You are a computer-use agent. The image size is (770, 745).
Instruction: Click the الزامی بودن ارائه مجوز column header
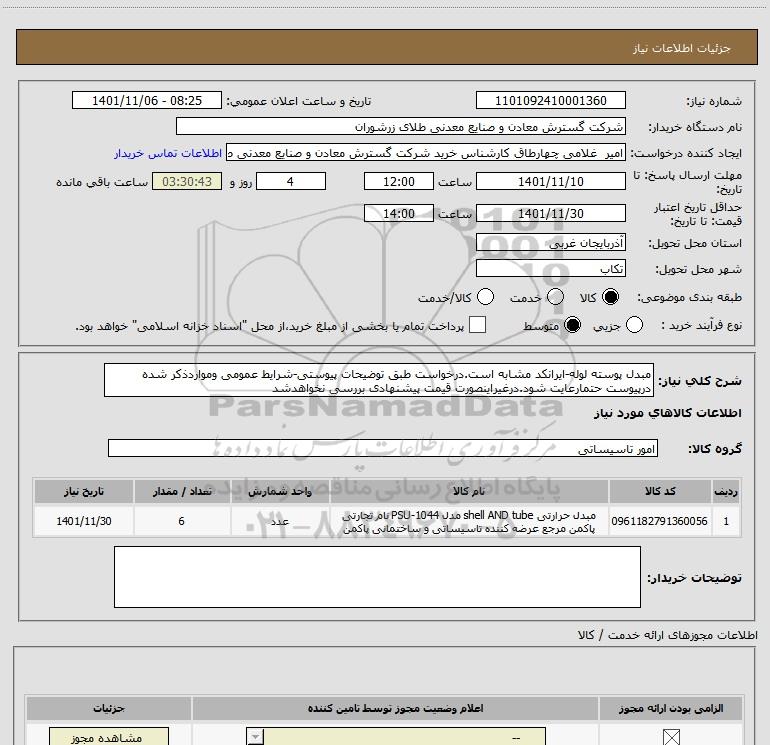(671, 708)
